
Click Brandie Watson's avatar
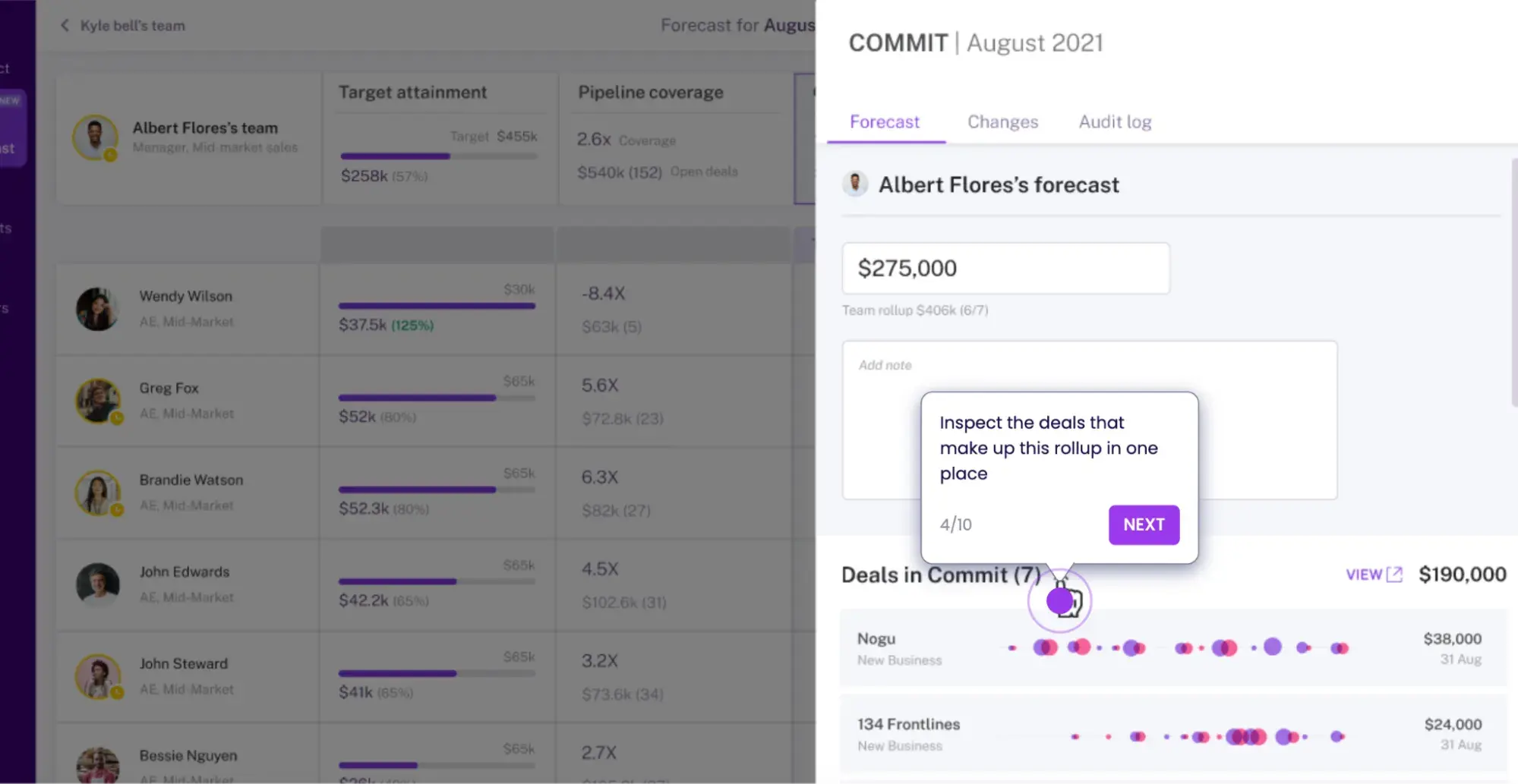point(97,493)
